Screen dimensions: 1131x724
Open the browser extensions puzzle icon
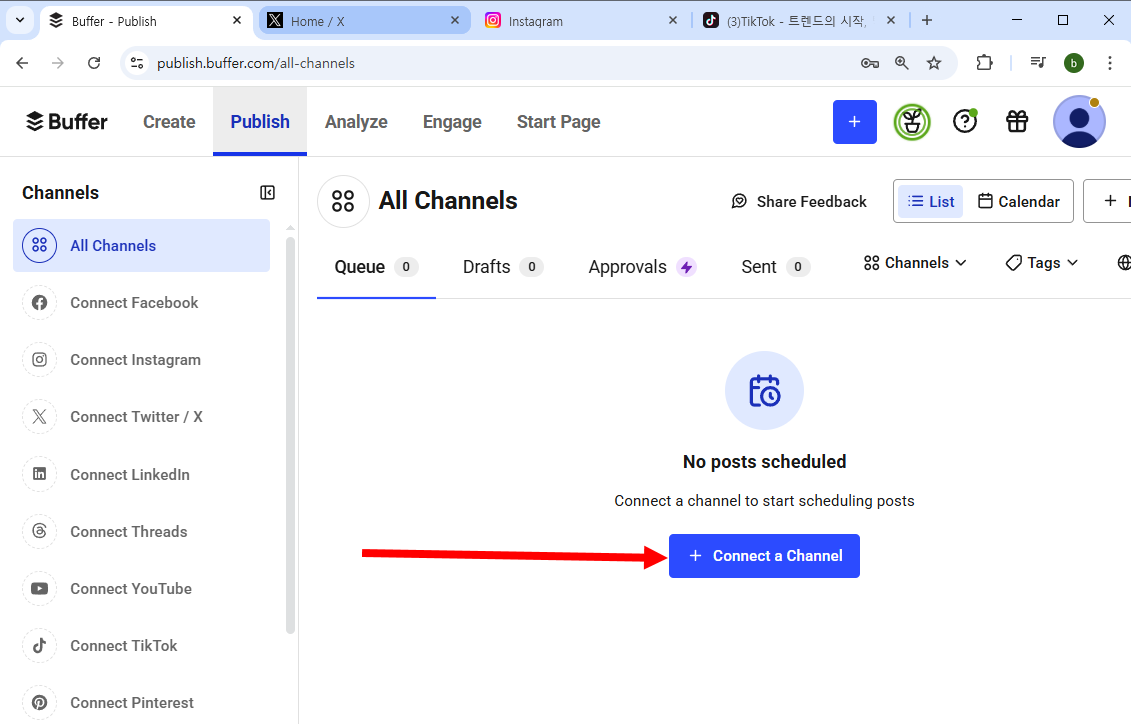tap(985, 63)
